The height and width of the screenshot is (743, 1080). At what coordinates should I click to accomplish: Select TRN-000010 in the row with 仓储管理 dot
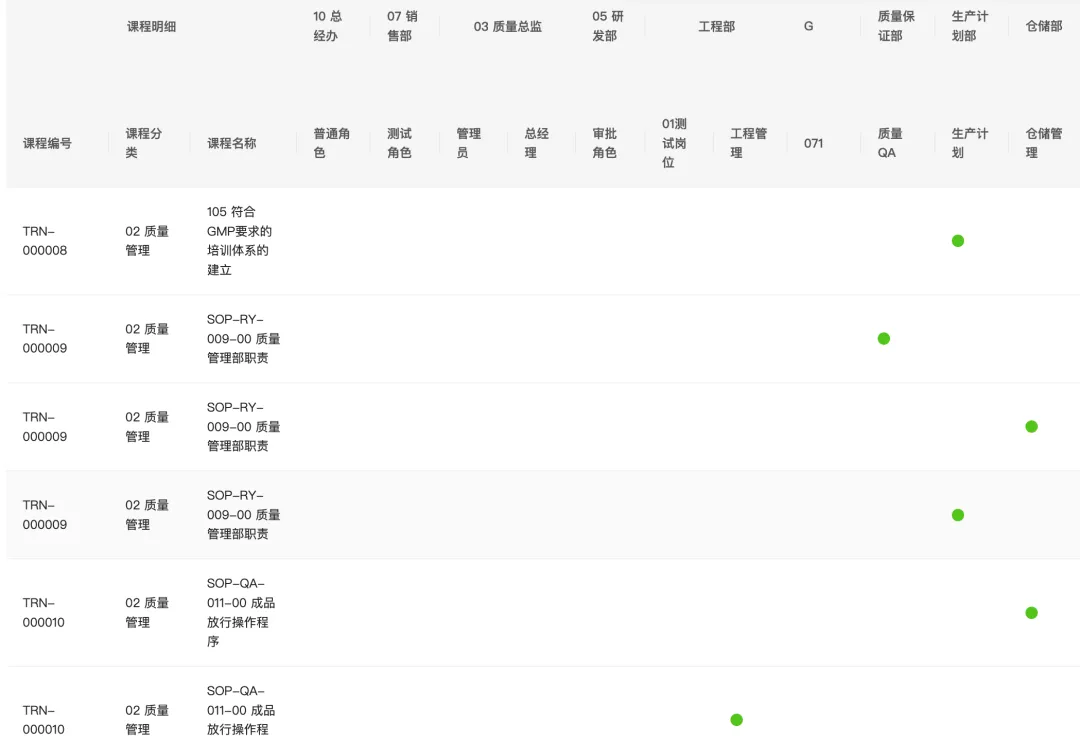tap(43, 612)
